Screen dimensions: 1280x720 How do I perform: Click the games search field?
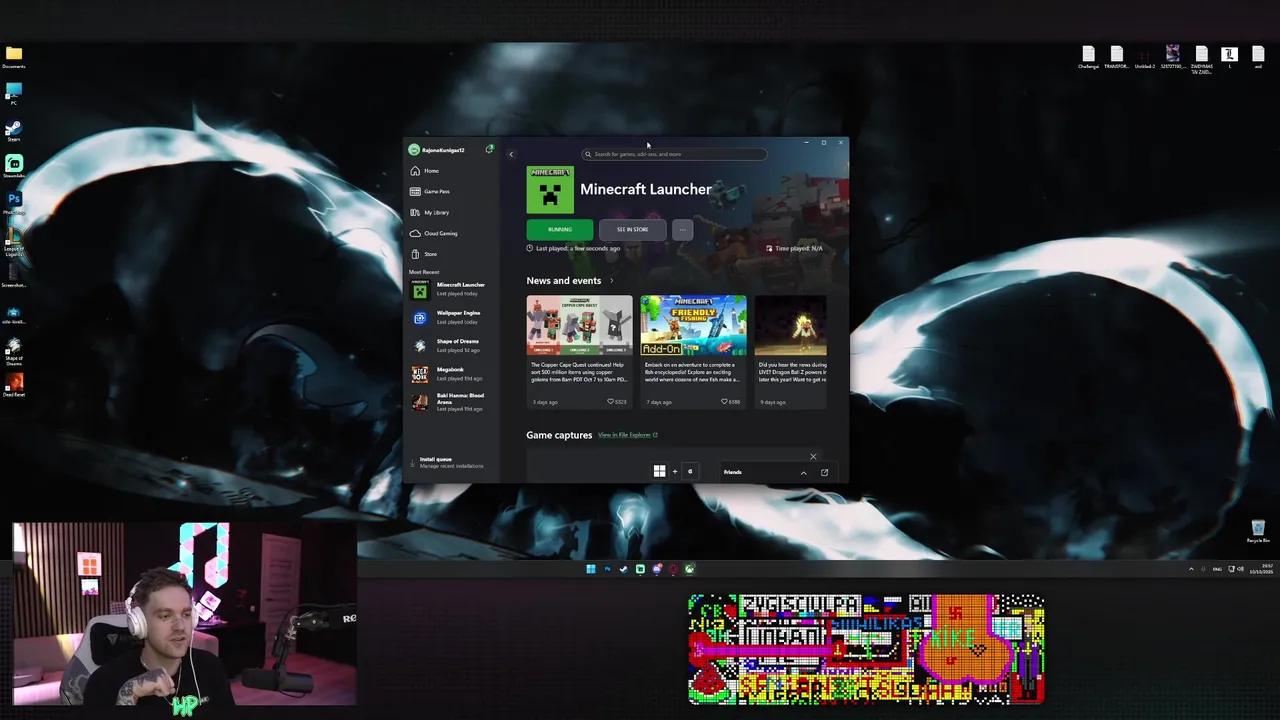(x=674, y=154)
